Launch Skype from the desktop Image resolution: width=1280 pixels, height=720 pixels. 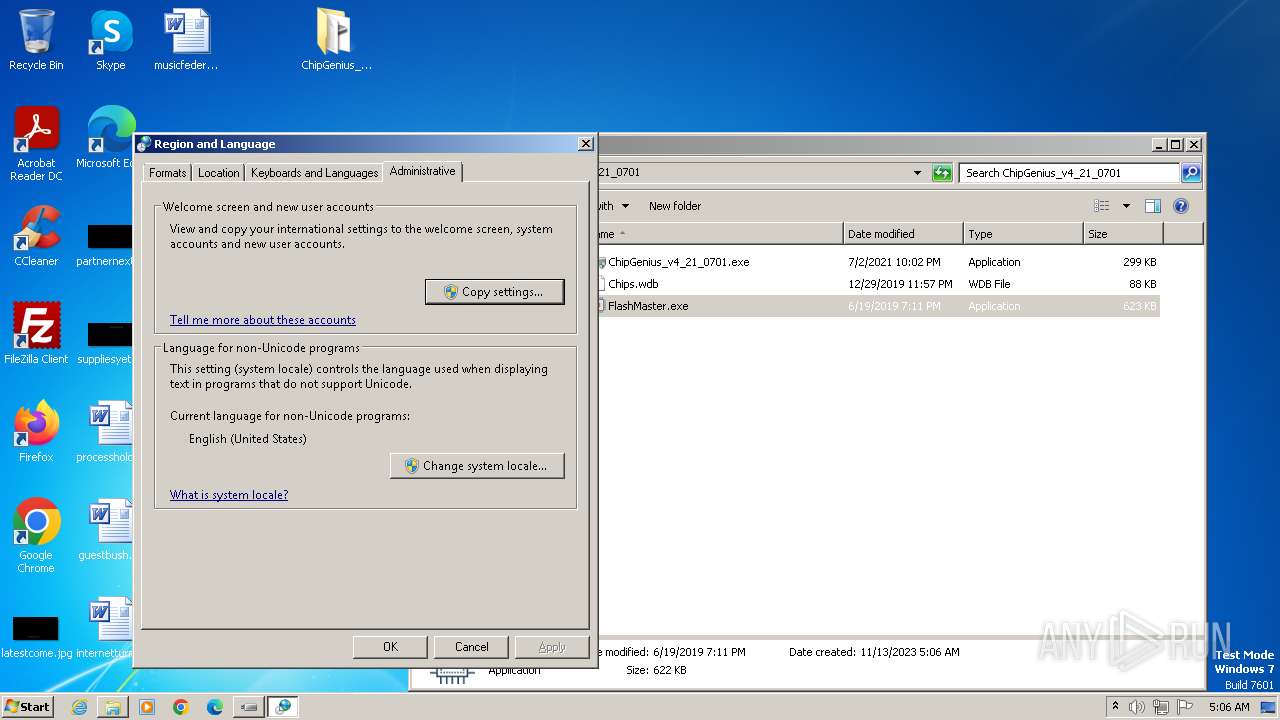[x=111, y=40]
